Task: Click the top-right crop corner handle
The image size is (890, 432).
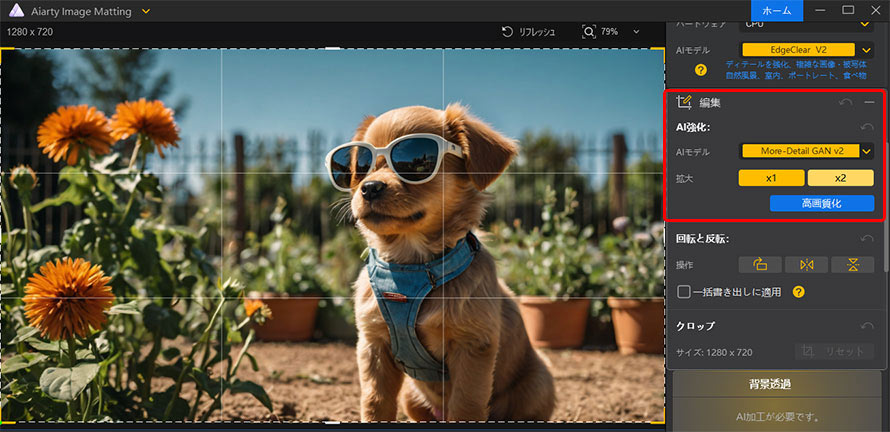Action: point(659,53)
